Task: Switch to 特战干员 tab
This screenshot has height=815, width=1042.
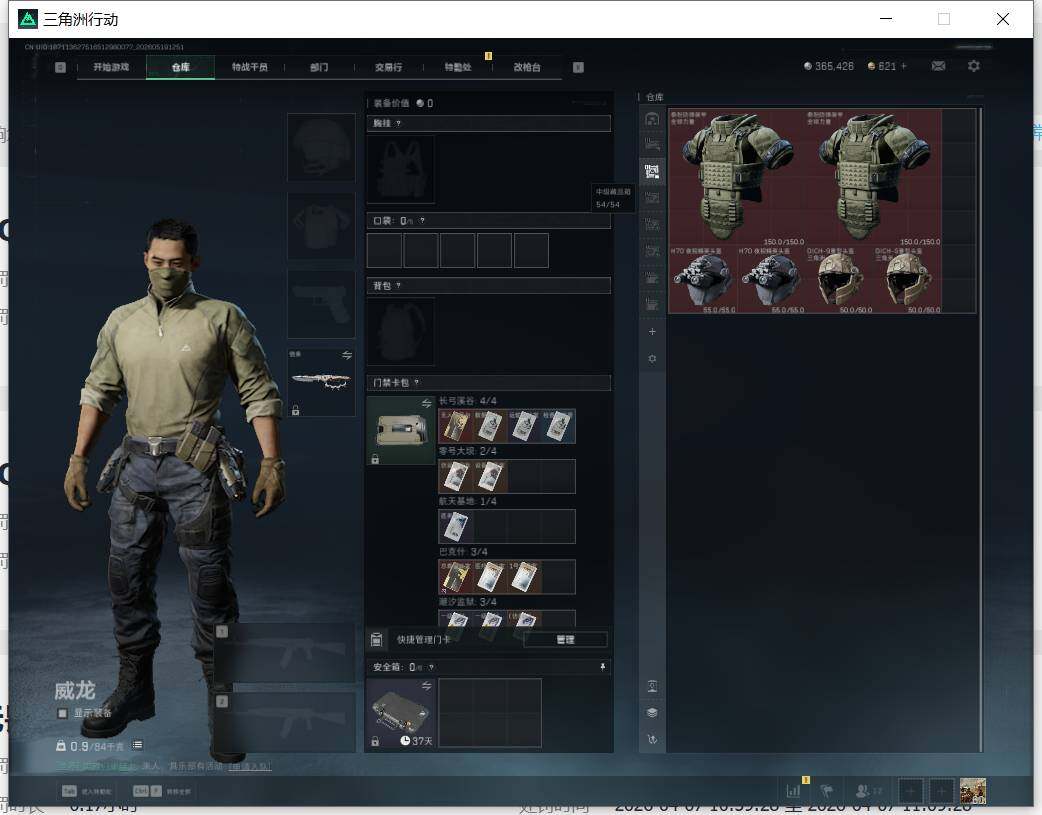Action: pyautogui.click(x=249, y=67)
